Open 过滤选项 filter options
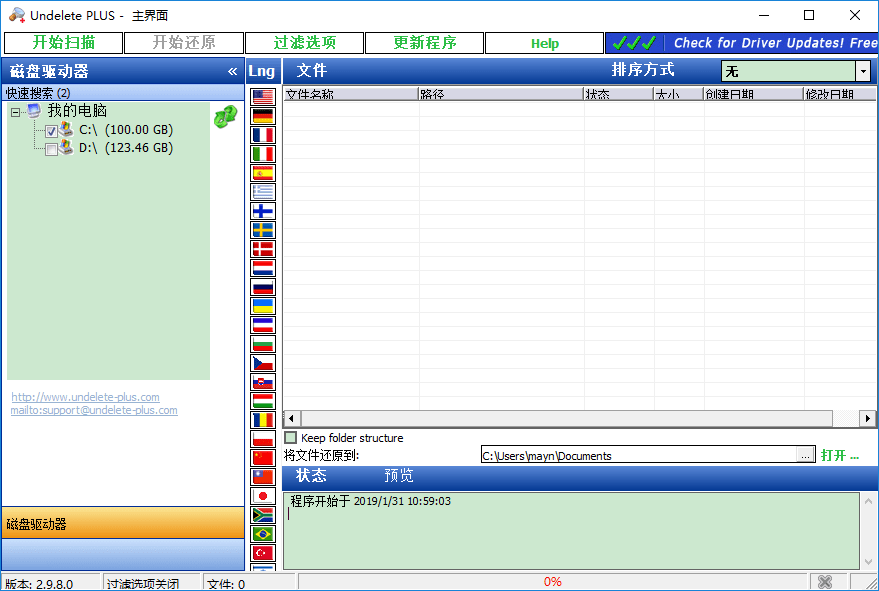Screen dimensions: 879x591 tap(304, 43)
